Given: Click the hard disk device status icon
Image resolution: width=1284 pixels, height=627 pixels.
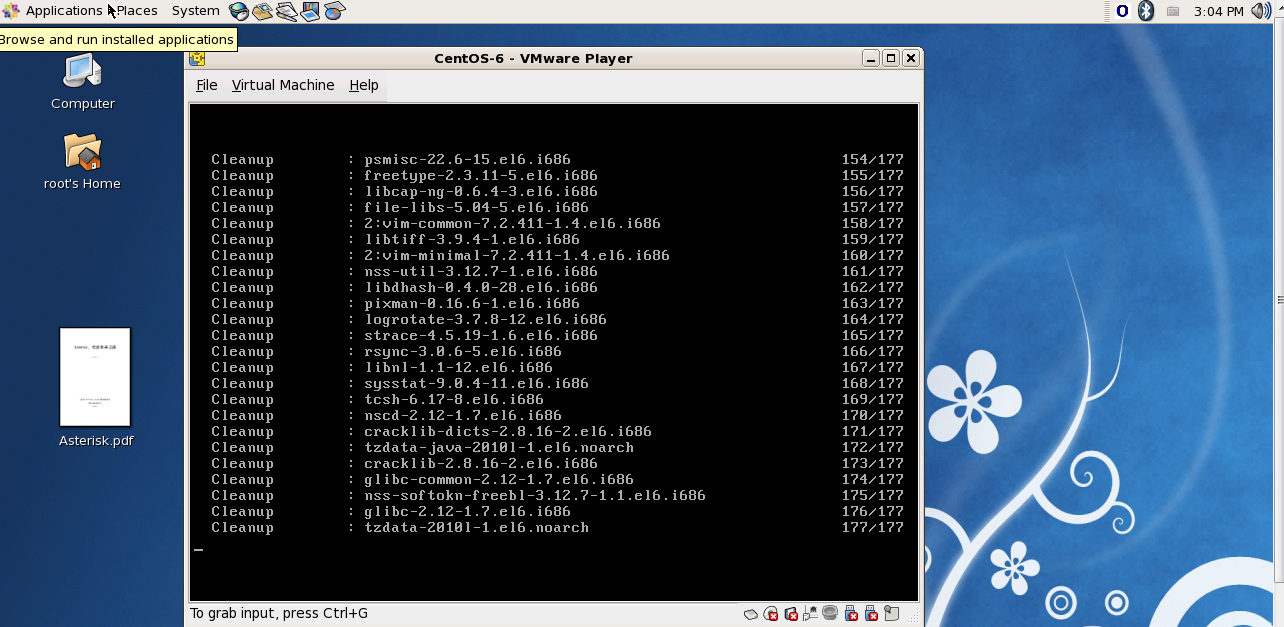Looking at the screenshot, I should (751, 613).
